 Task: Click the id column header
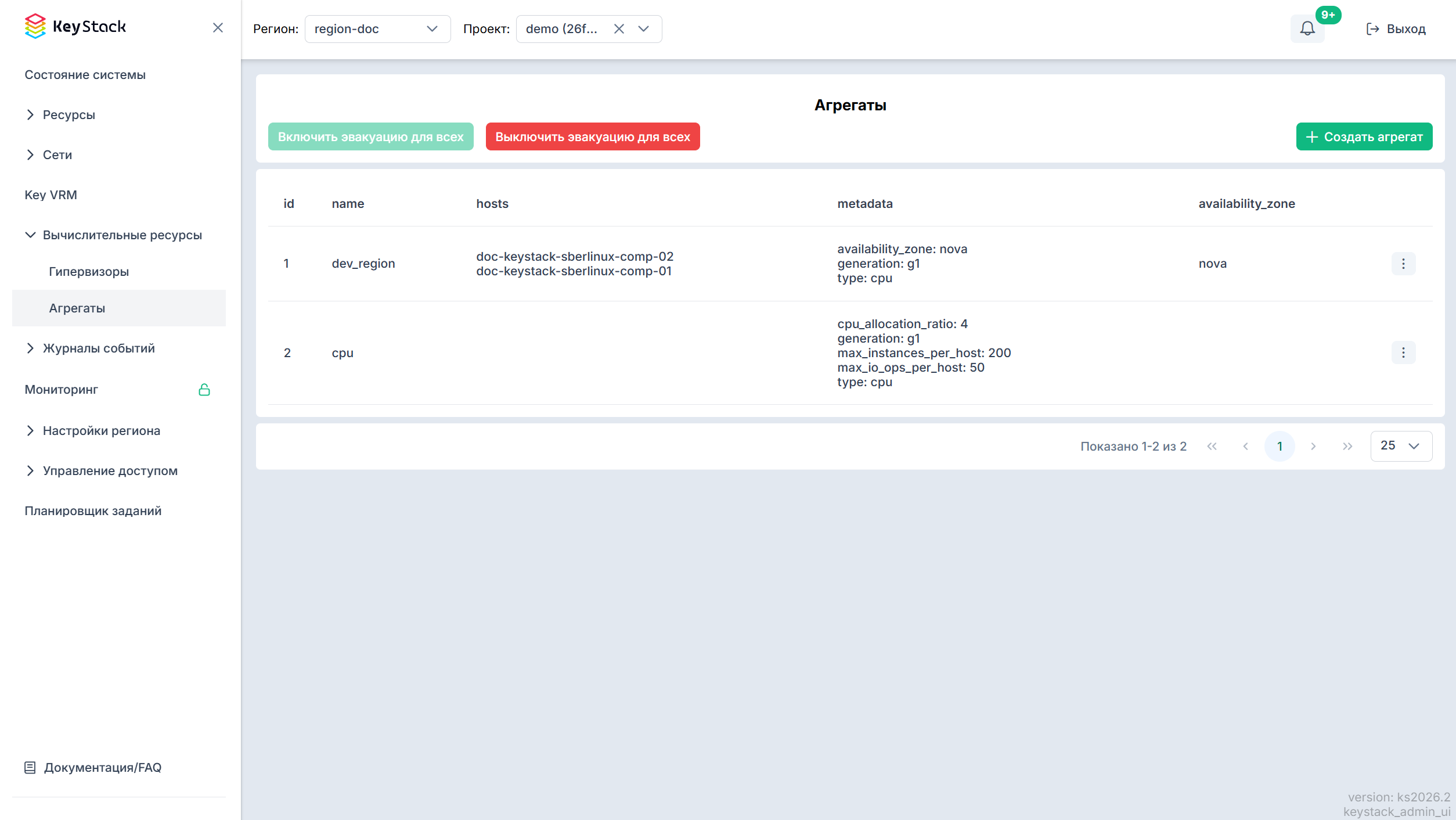point(289,204)
